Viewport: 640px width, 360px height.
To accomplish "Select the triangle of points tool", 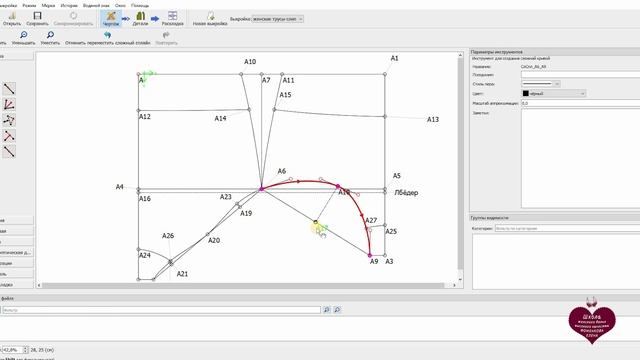I will (x=9, y=120).
